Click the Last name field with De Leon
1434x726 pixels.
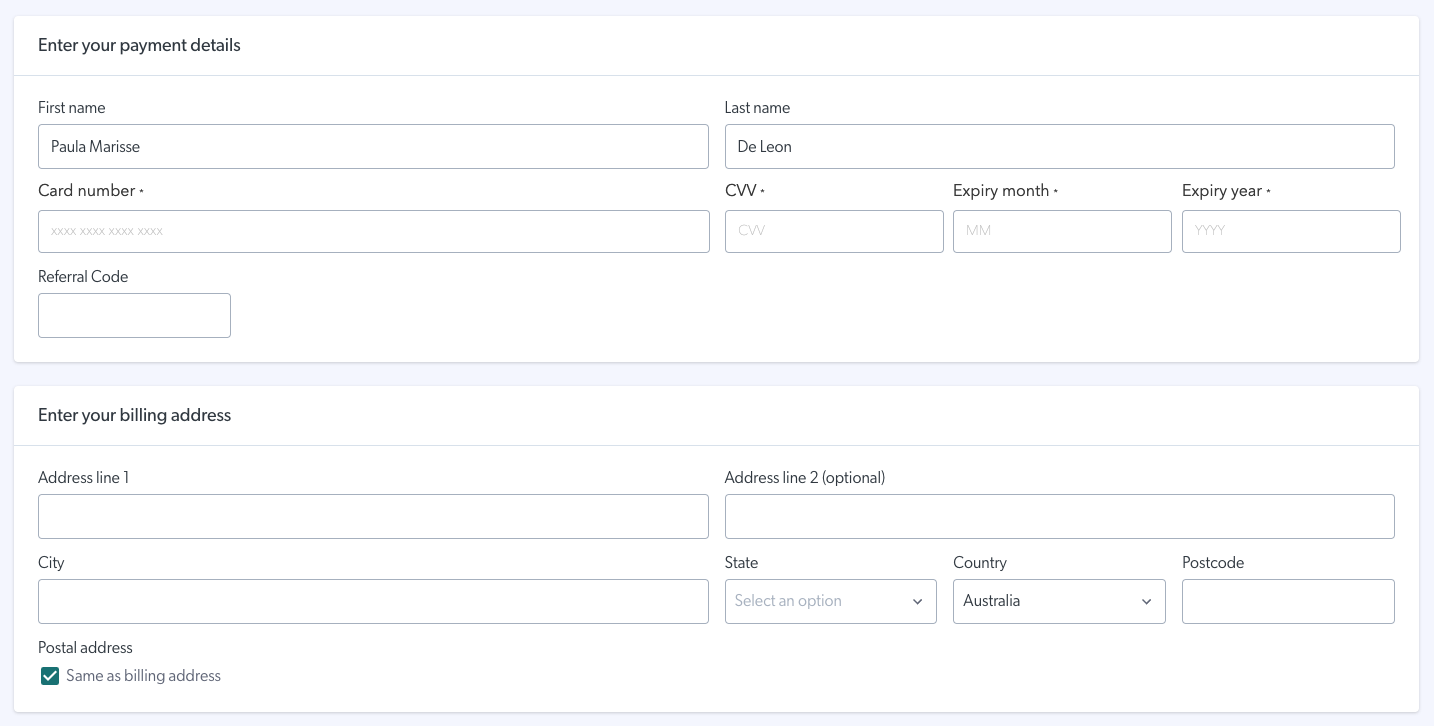pos(1059,146)
